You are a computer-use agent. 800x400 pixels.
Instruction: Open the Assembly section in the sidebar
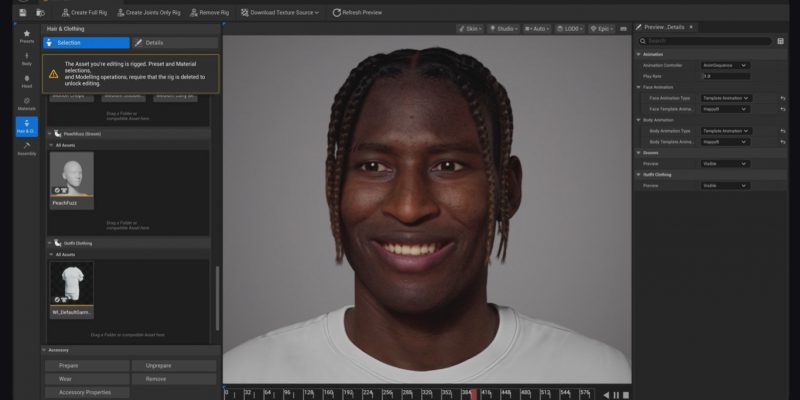tap(27, 149)
